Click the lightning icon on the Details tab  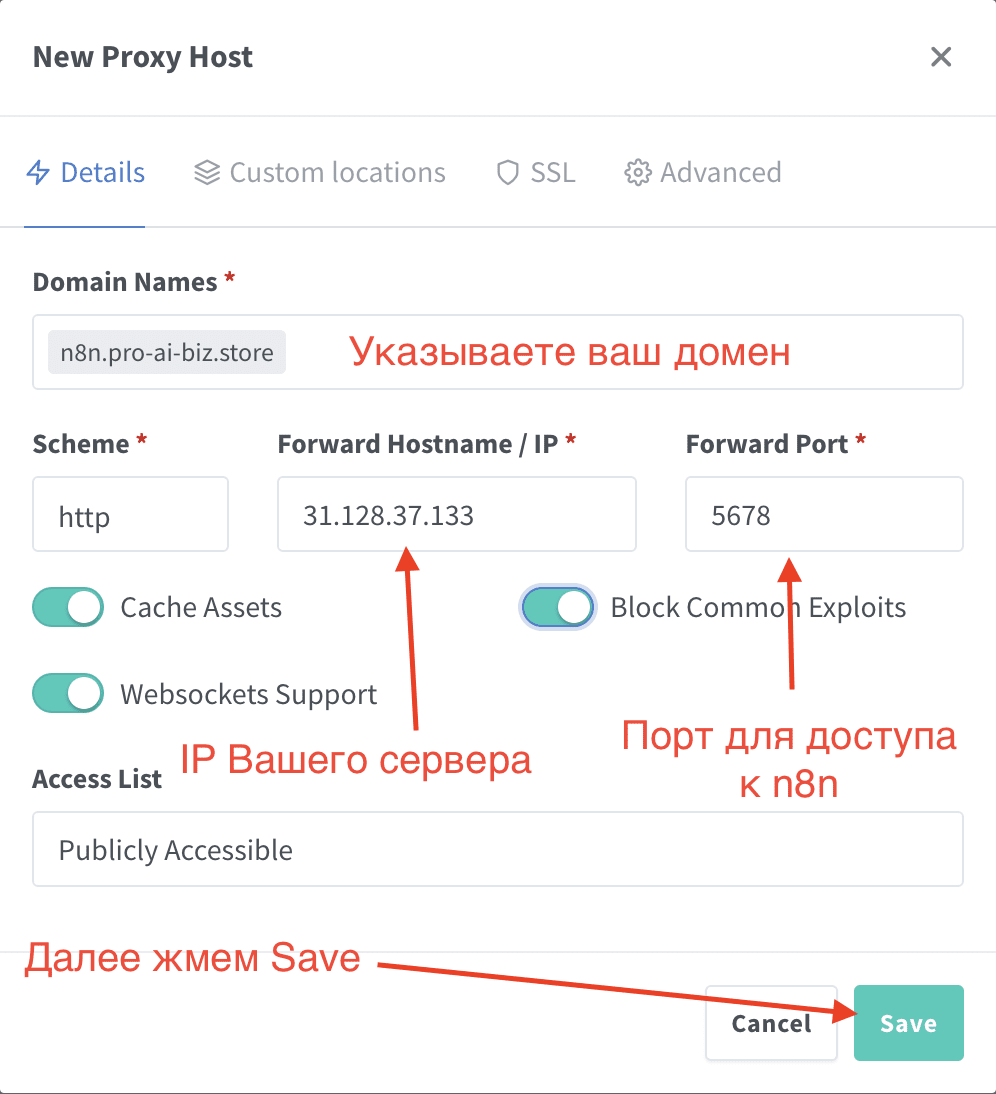[40, 172]
